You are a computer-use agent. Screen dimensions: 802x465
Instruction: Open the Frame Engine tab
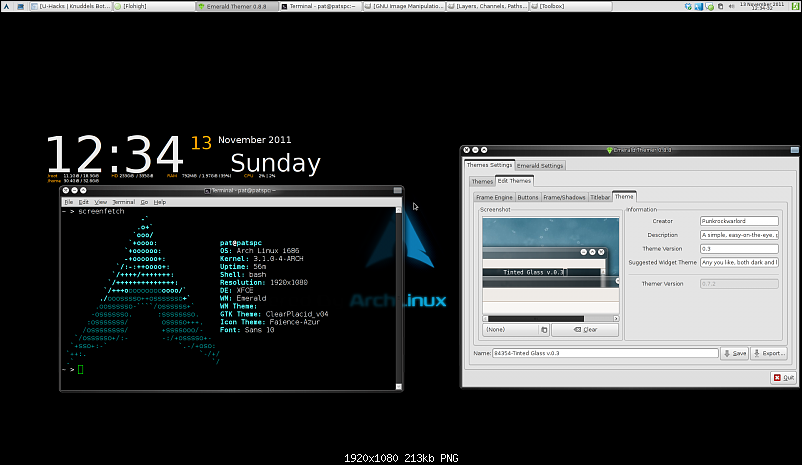click(x=494, y=197)
